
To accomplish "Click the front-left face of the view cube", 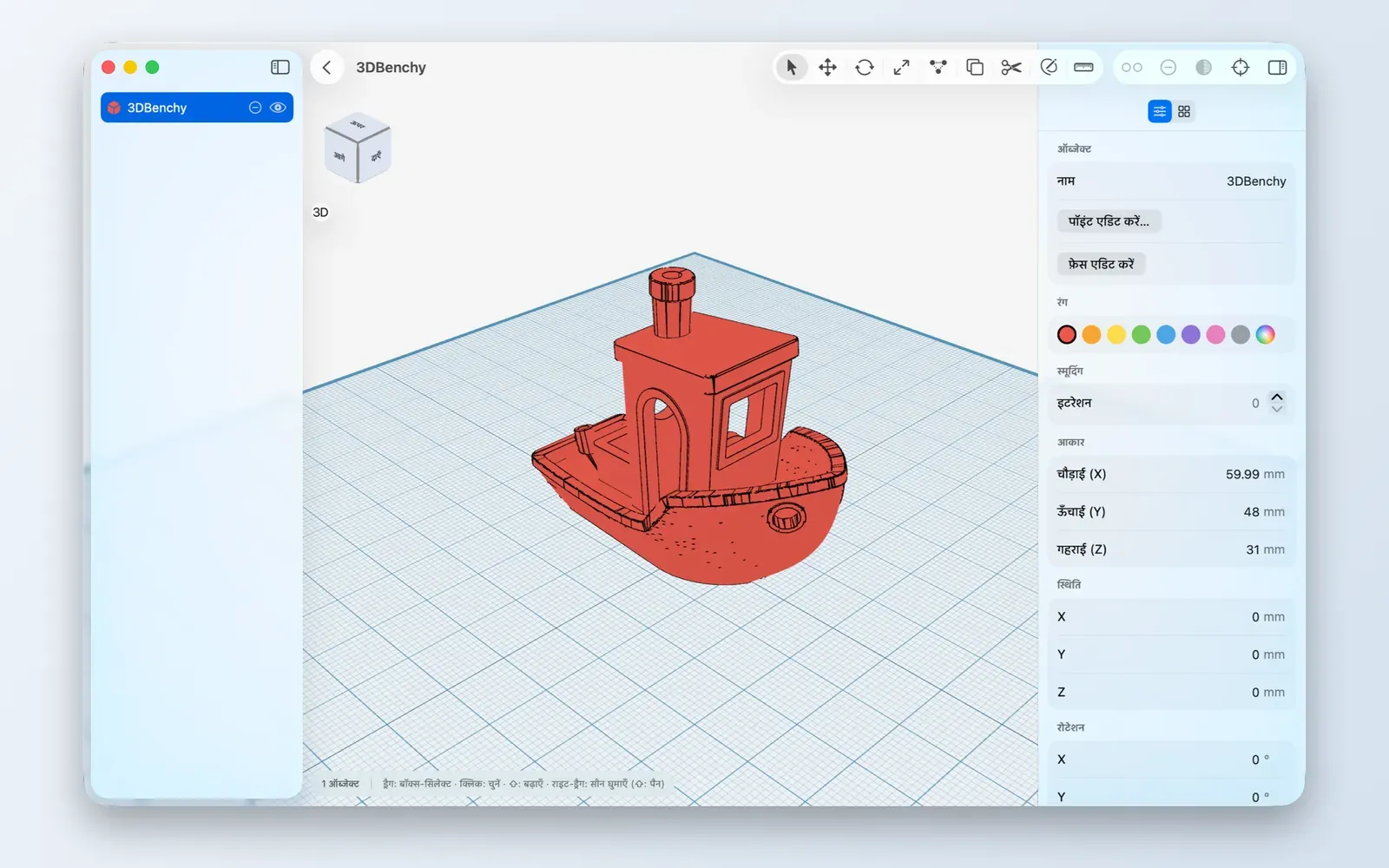I will click(340, 157).
